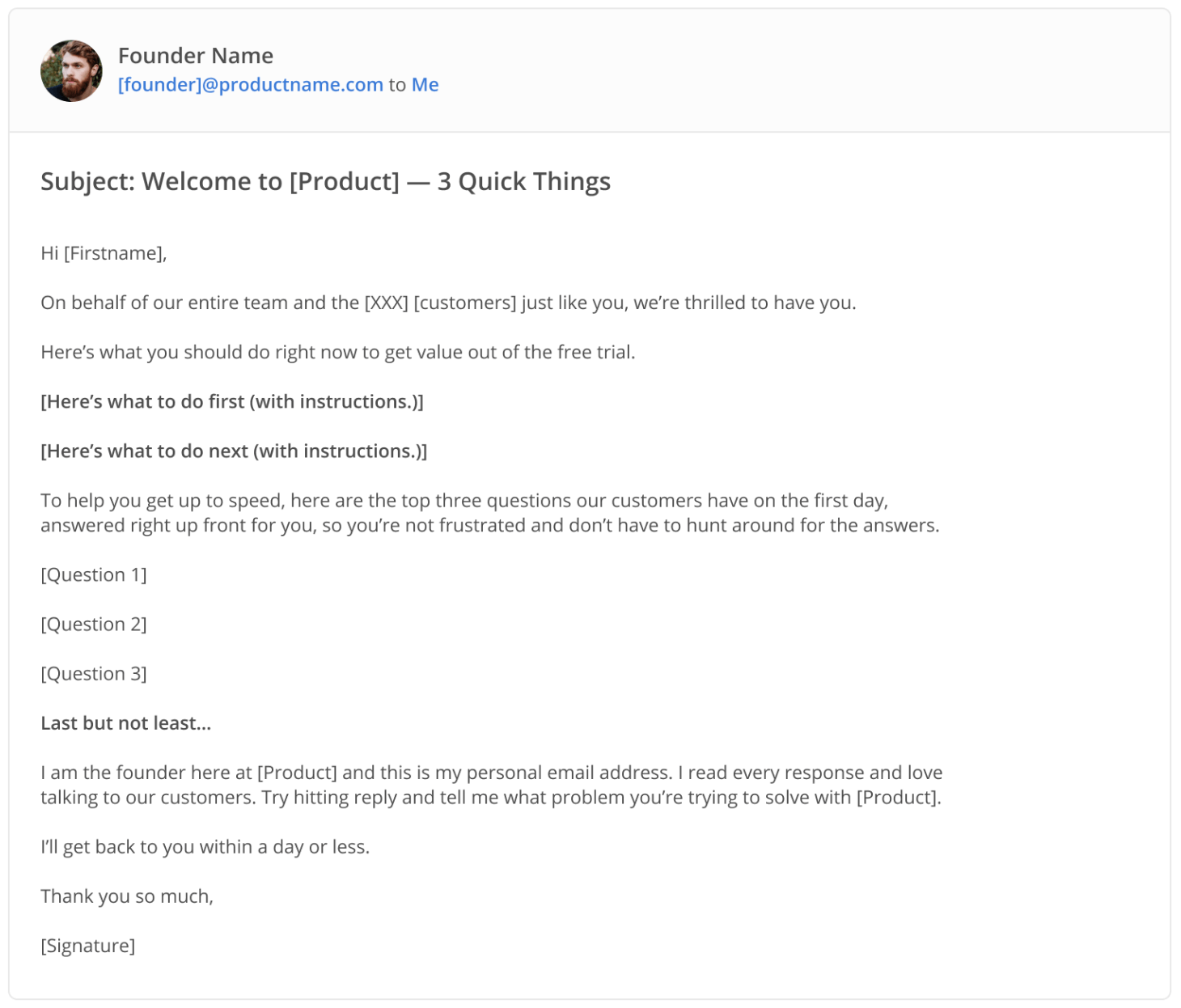The width and height of the screenshot is (1181, 1008).
Task: Click bold "Here's what to do first" placeholder
Action: pos(231,402)
